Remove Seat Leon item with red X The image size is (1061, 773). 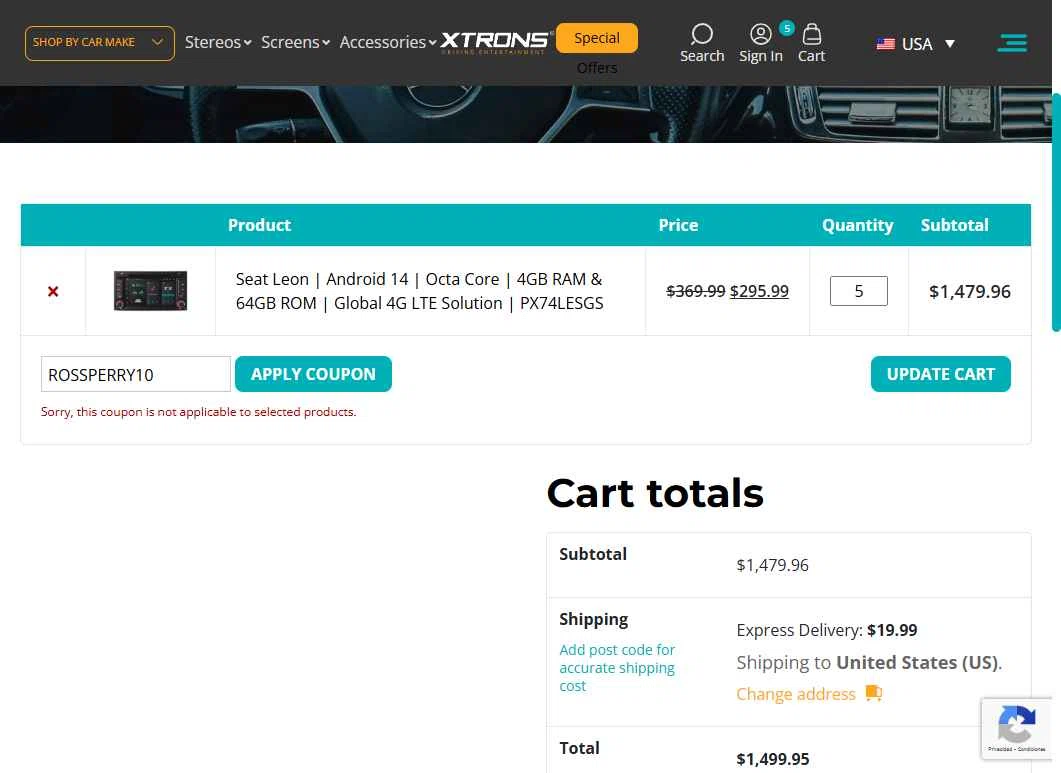tap(53, 291)
